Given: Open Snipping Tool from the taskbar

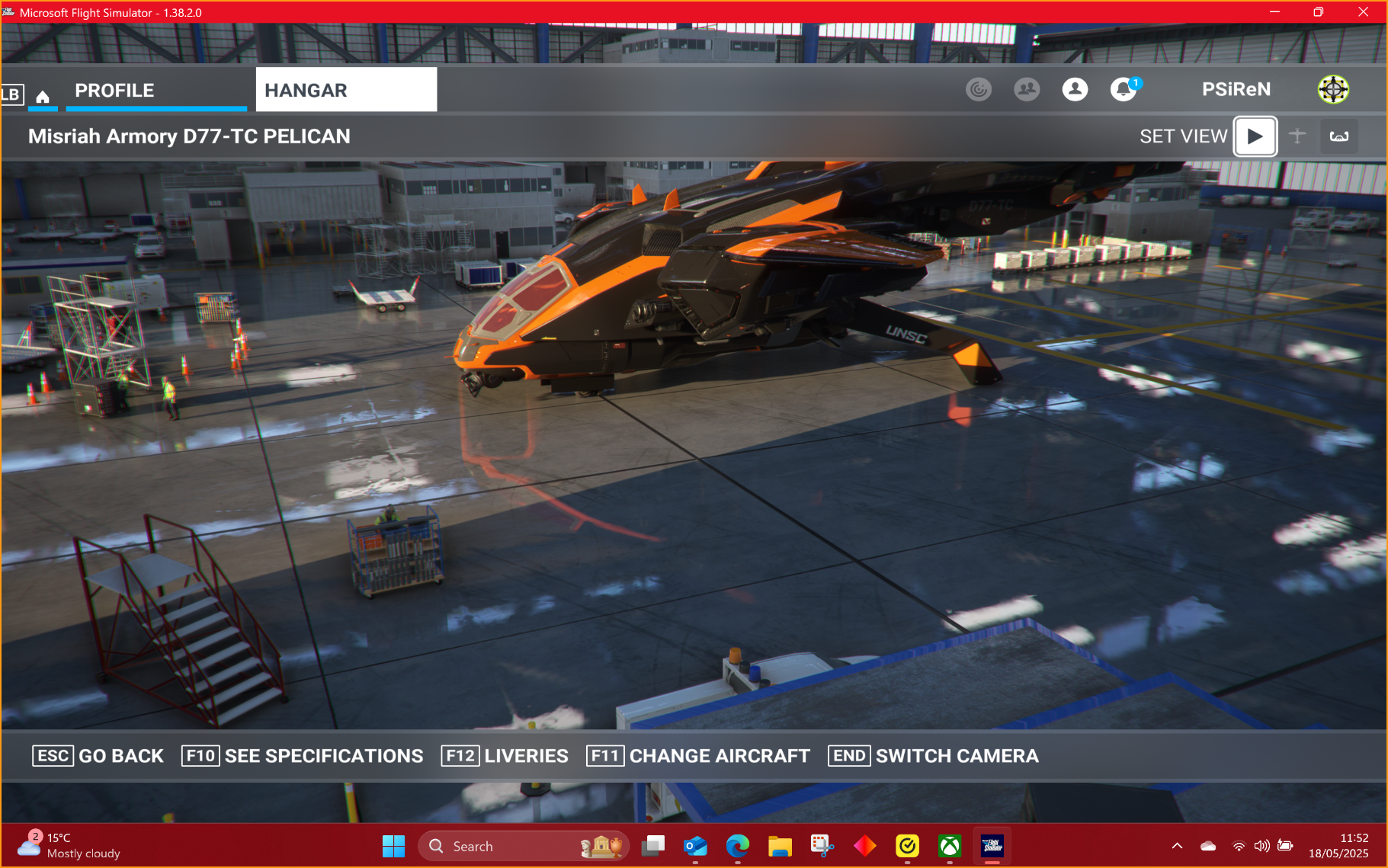Looking at the screenshot, I should click(x=822, y=846).
